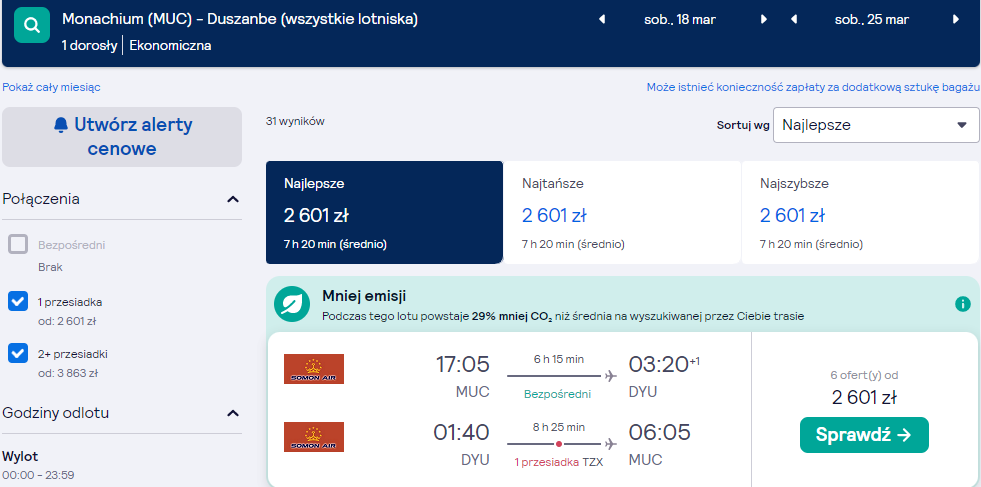This screenshot has height=487, width=981.
Task: Click the Sprawdź button
Action: [x=864, y=435]
